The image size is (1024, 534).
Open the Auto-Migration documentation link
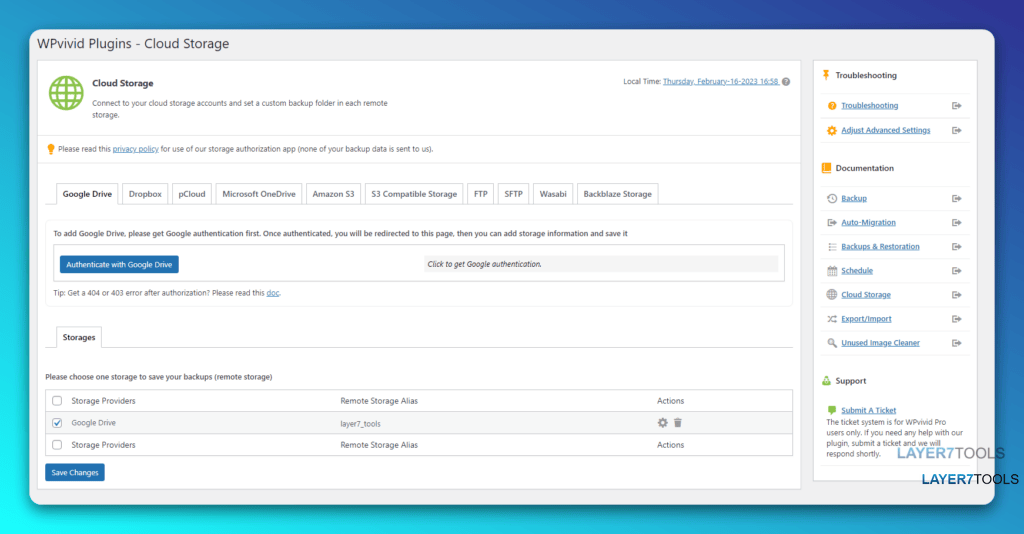click(868, 223)
